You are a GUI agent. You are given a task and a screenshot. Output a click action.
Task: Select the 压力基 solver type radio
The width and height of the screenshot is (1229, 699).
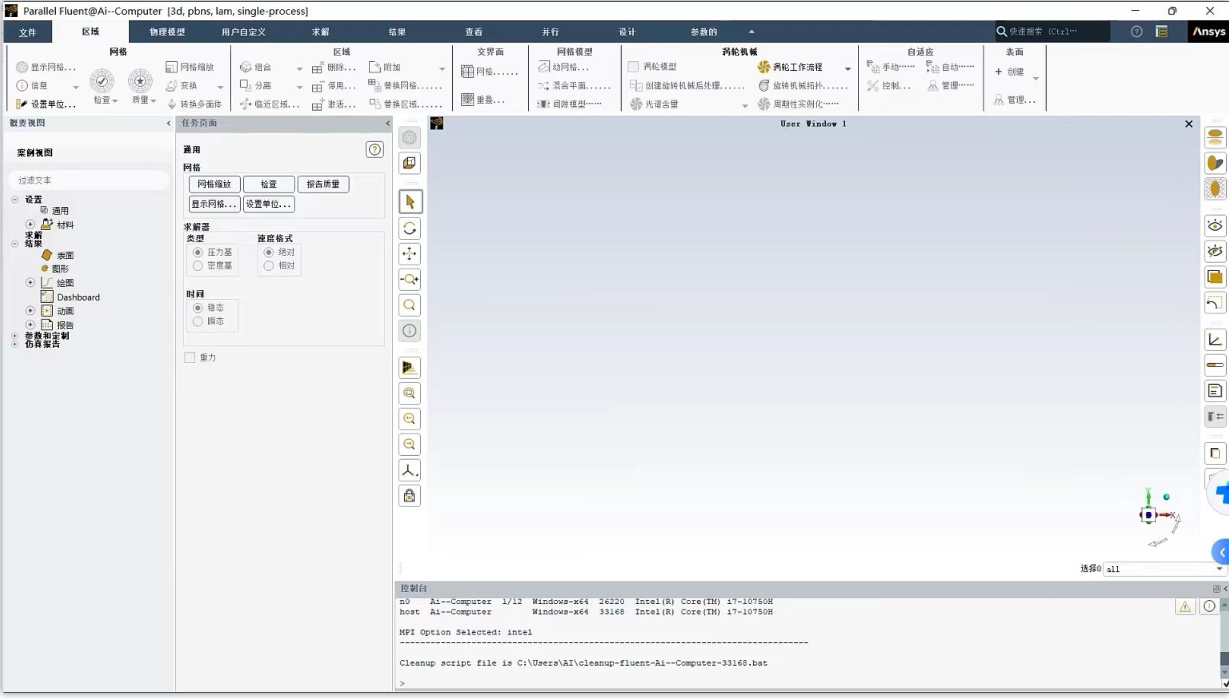[x=198, y=252]
